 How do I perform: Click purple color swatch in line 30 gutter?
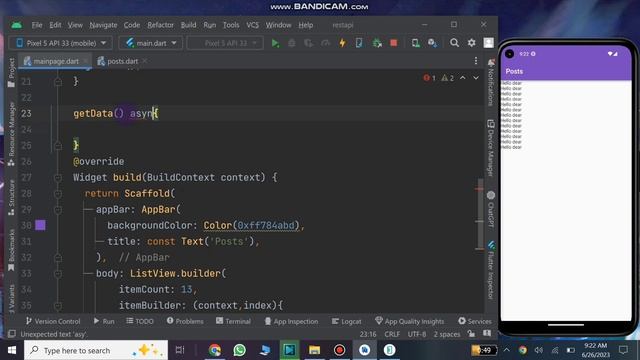tap(40, 225)
